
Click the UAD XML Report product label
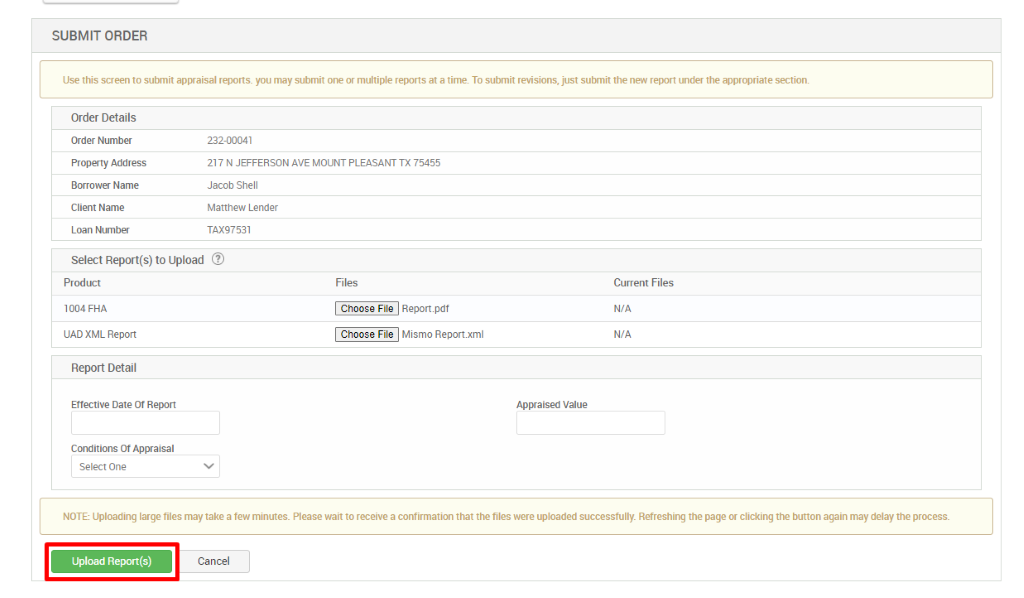pos(100,334)
